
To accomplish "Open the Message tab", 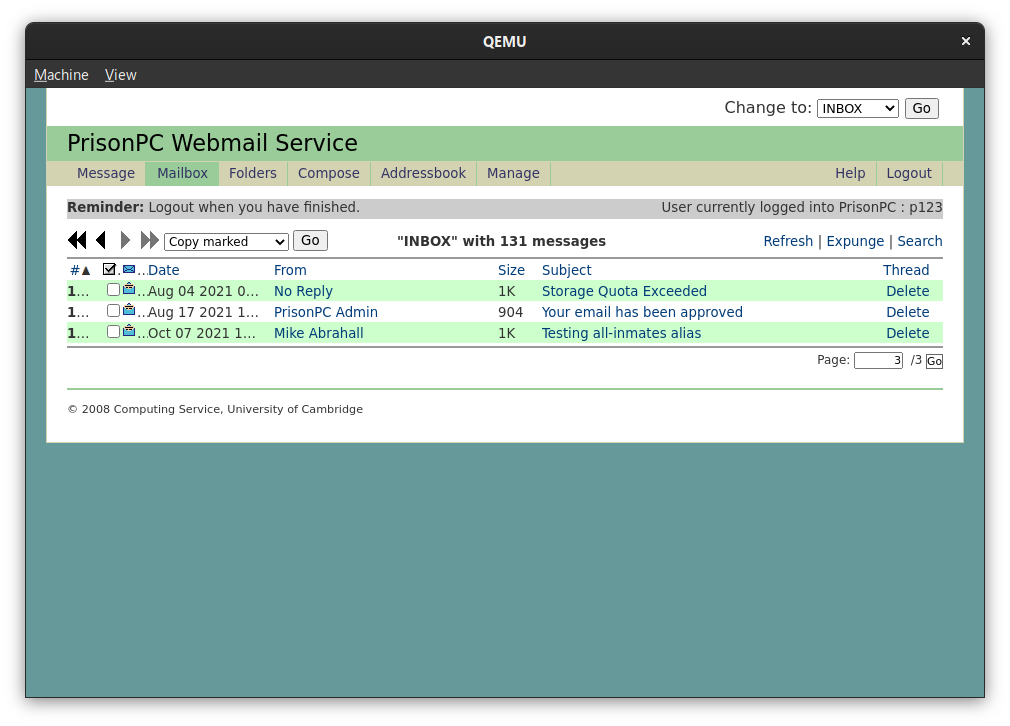I will pyautogui.click(x=106, y=173).
